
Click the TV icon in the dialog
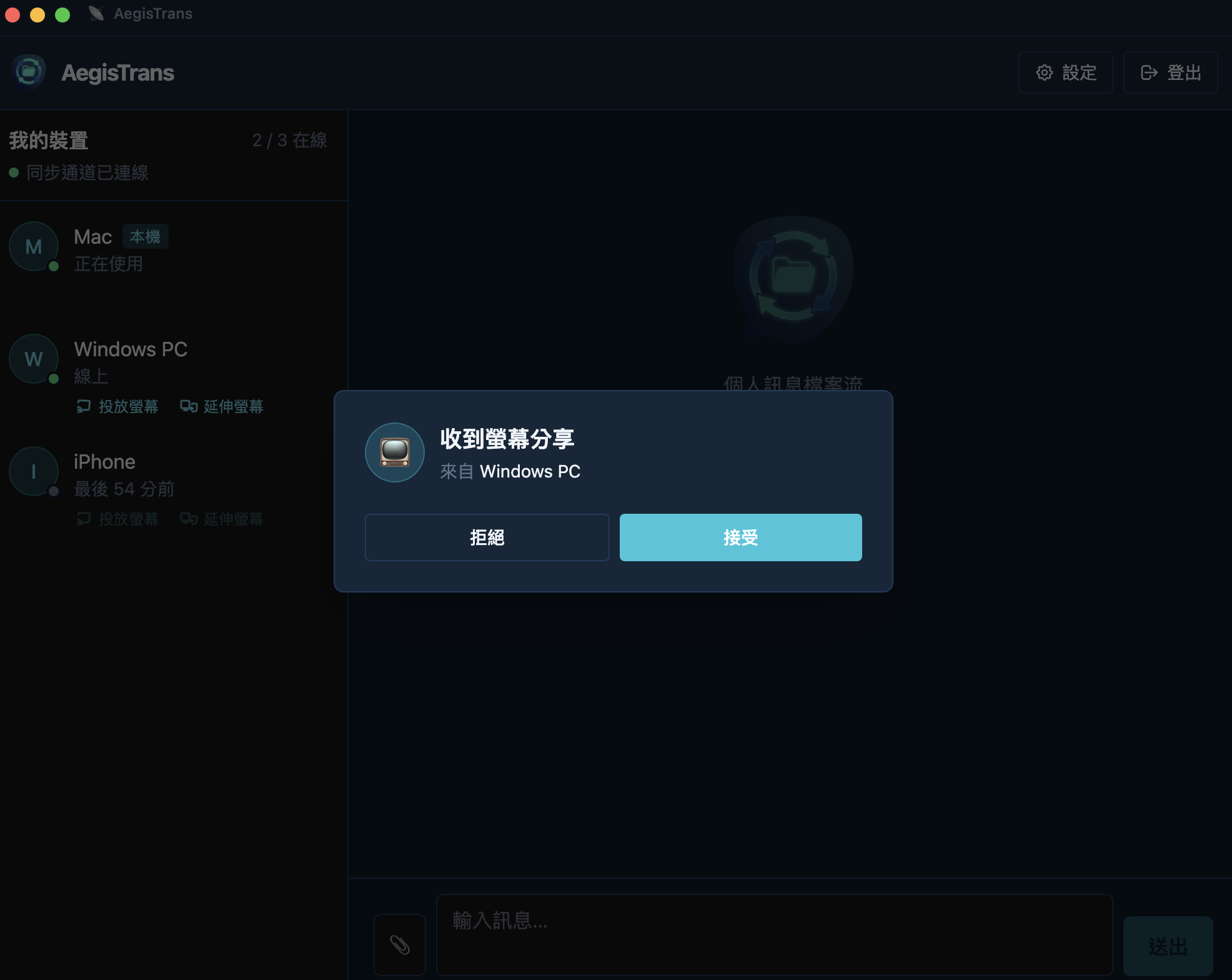(395, 452)
